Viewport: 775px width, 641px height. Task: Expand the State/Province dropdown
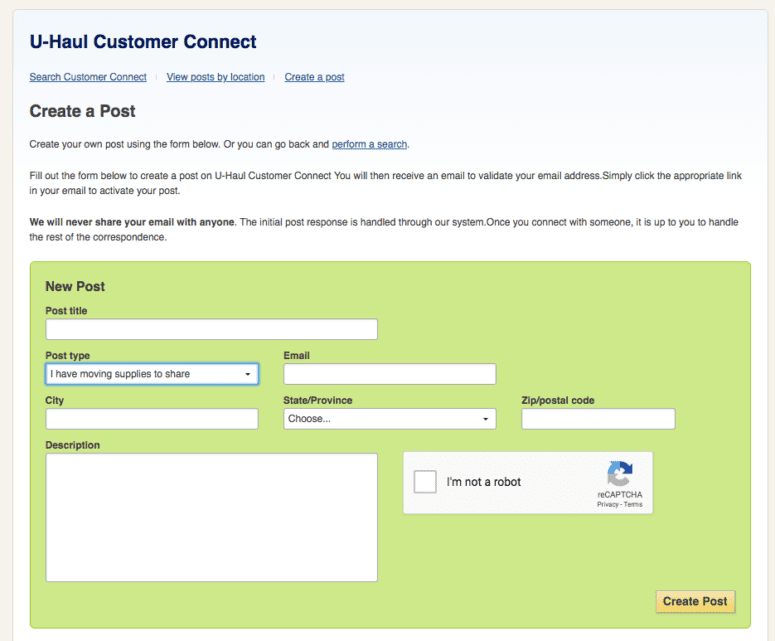pyautogui.click(x=389, y=419)
